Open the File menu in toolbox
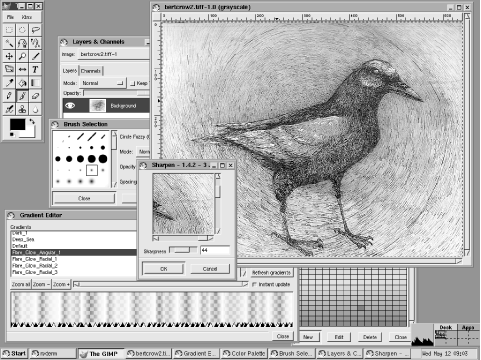 [11, 17]
